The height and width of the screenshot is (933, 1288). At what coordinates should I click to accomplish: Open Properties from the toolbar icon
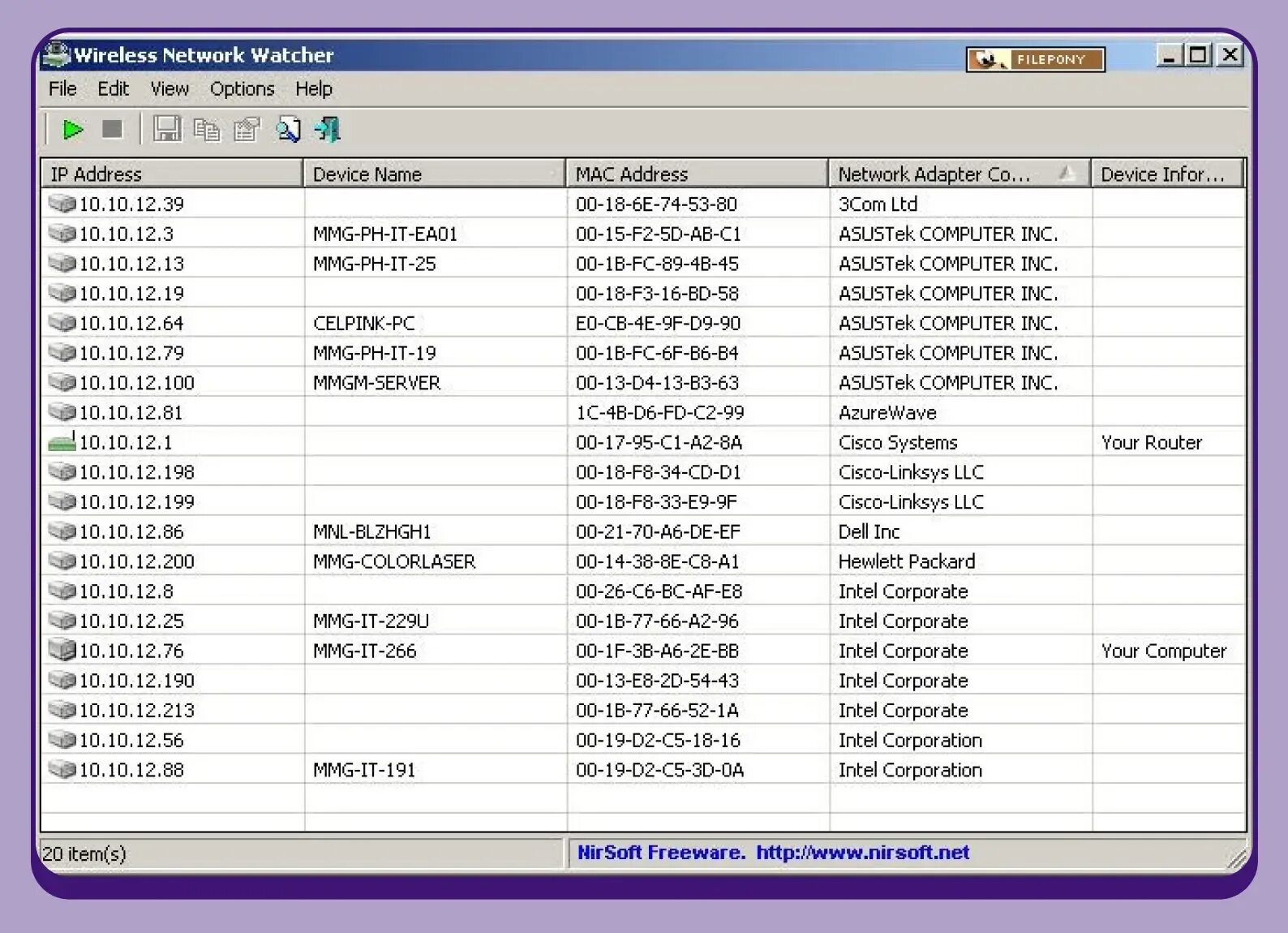click(247, 130)
